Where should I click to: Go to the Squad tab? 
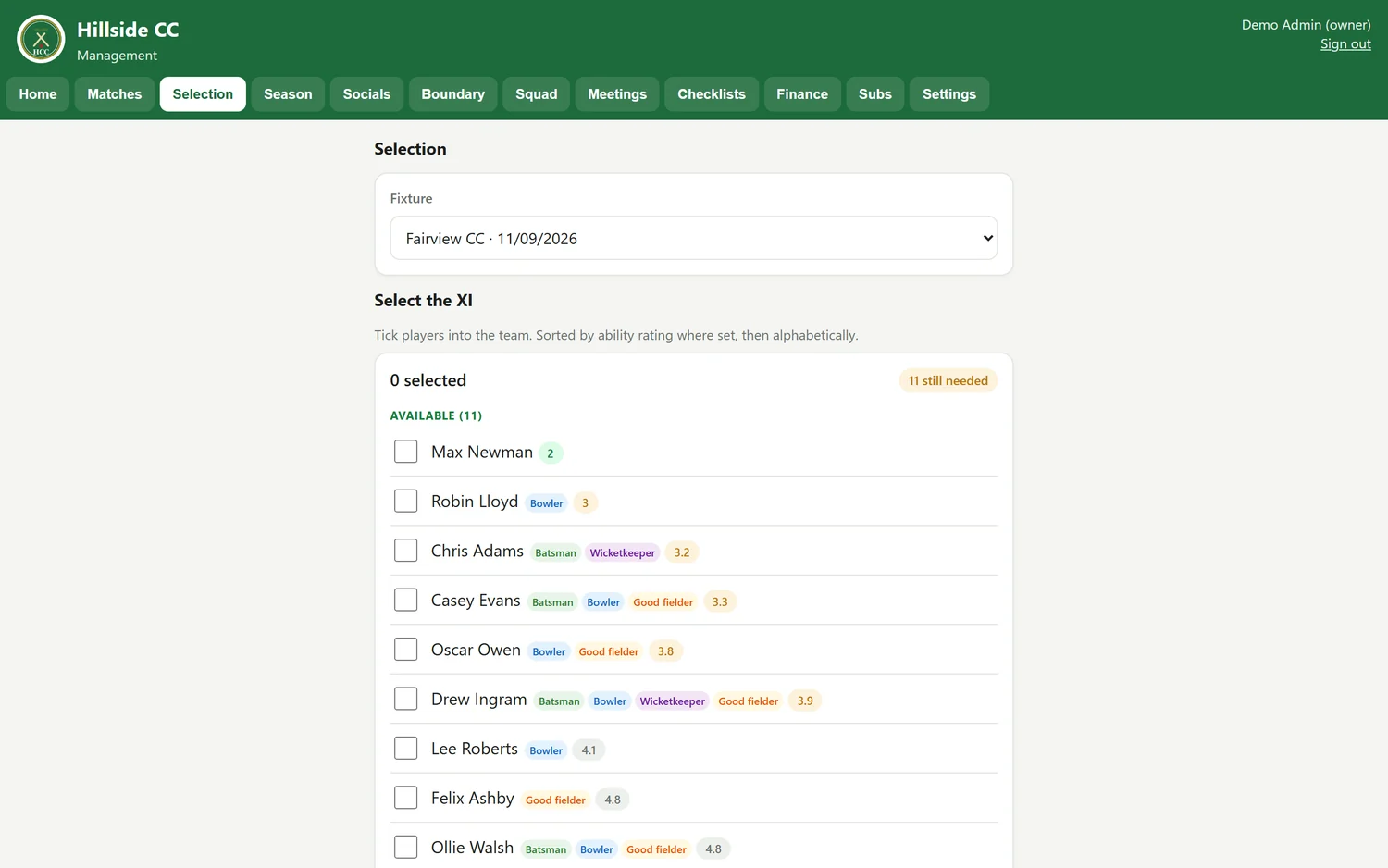tap(537, 94)
